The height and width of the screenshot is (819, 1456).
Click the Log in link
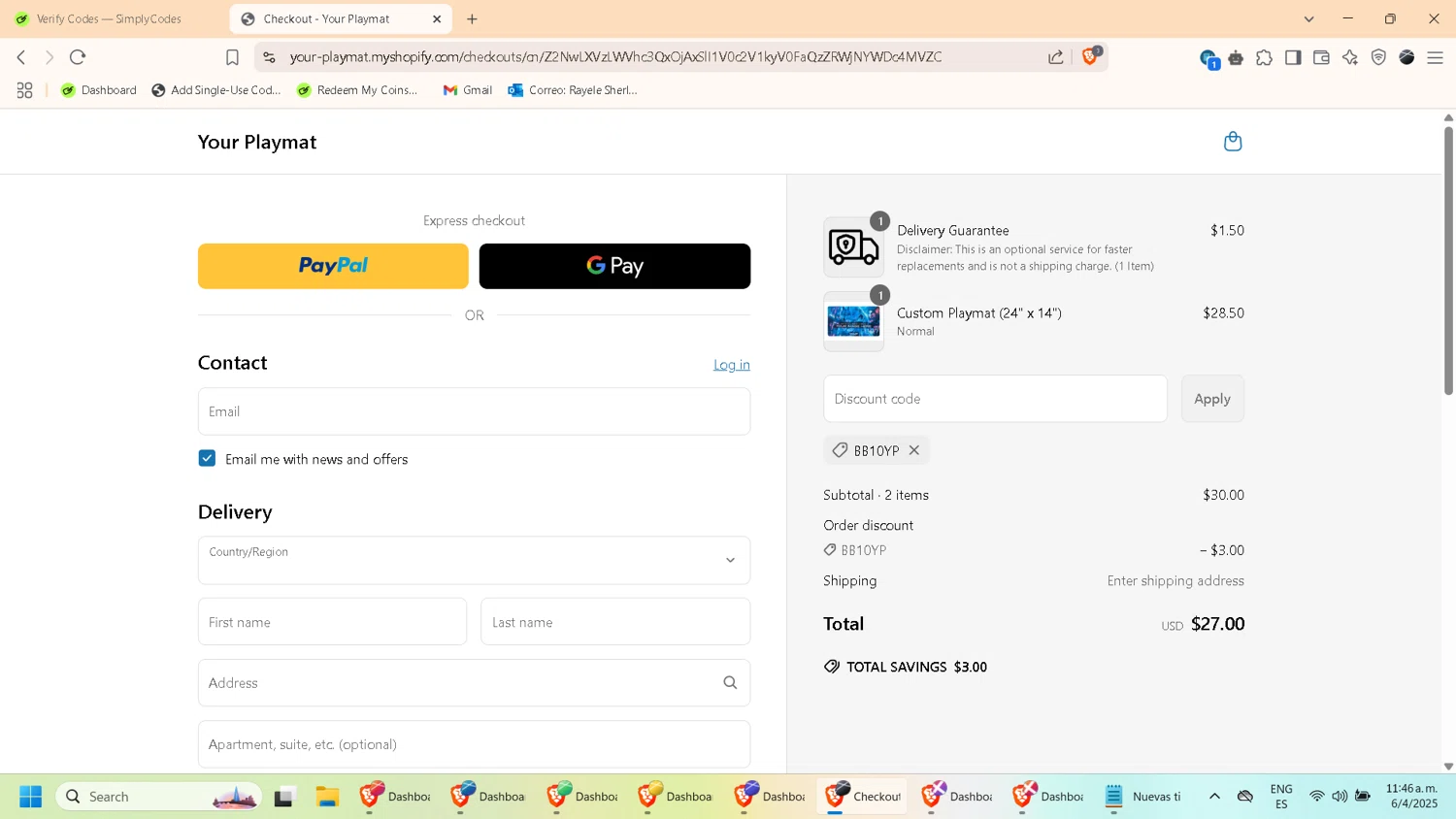(x=732, y=365)
